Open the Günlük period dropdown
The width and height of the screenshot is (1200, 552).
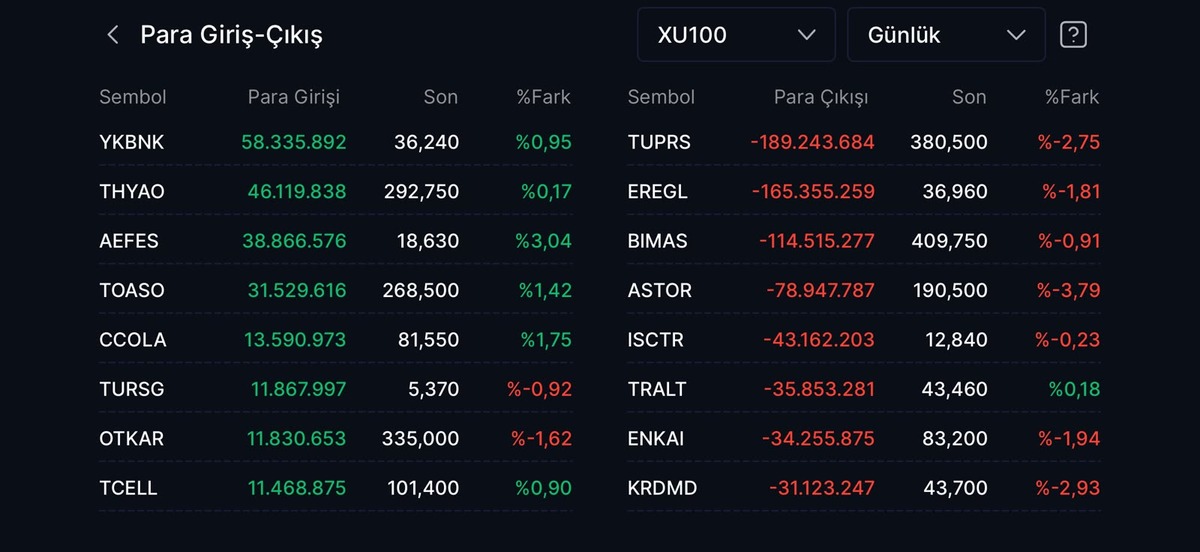tap(946, 35)
